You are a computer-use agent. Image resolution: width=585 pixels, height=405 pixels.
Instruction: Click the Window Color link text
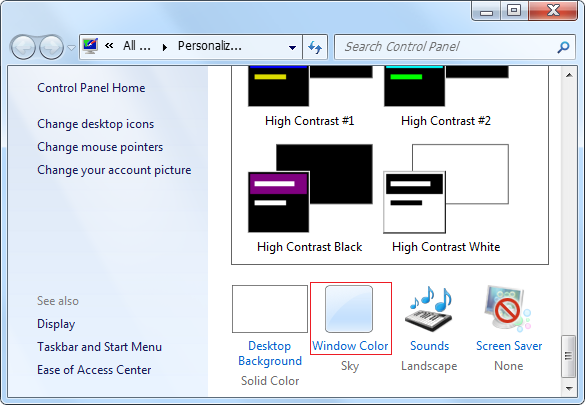[350, 346]
